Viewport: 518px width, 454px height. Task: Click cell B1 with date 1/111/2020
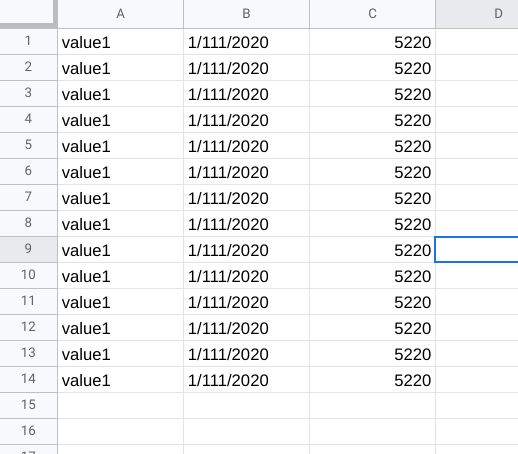pos(246,42)
